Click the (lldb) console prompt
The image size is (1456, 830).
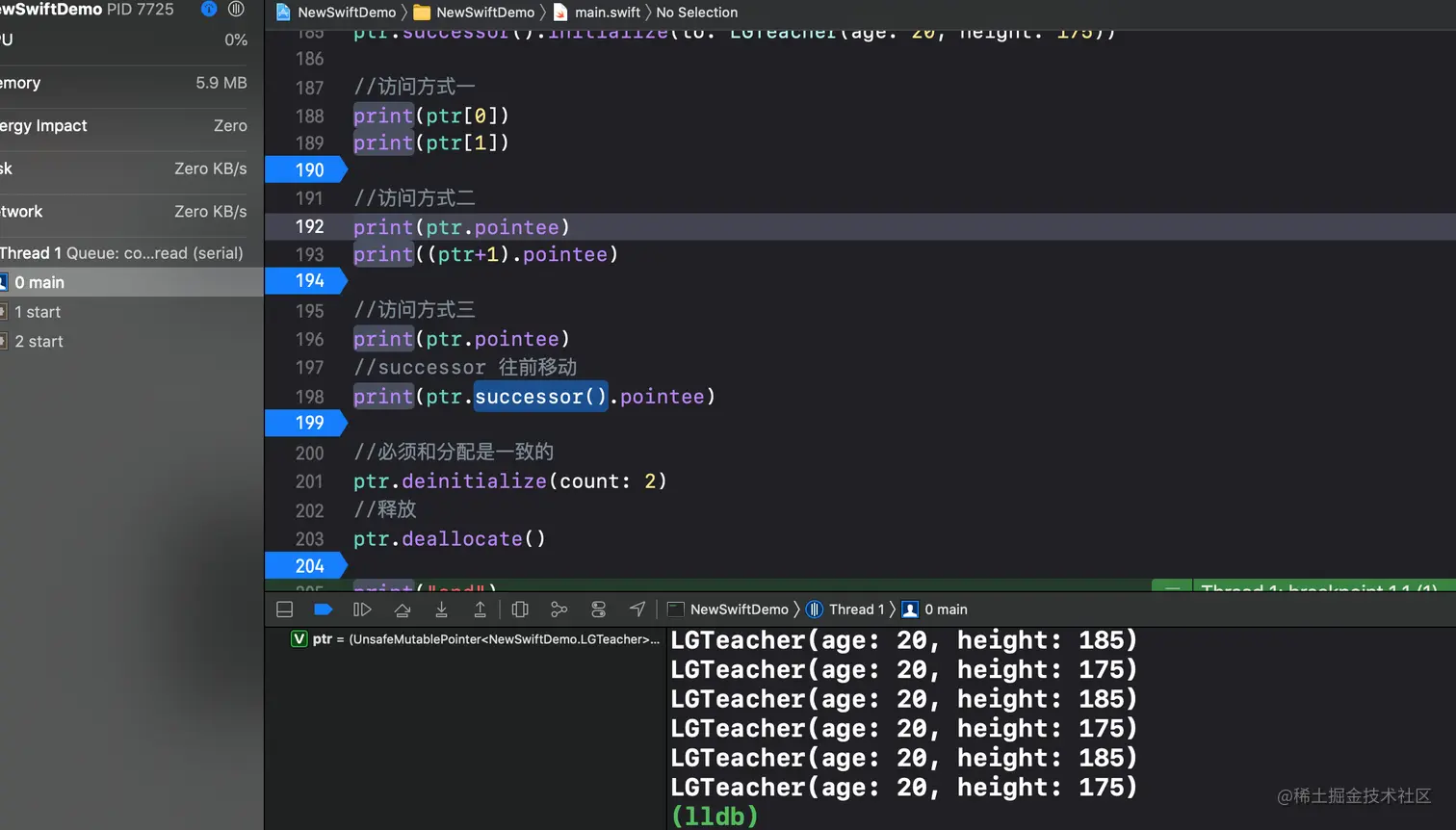click(x=715, y=817)
